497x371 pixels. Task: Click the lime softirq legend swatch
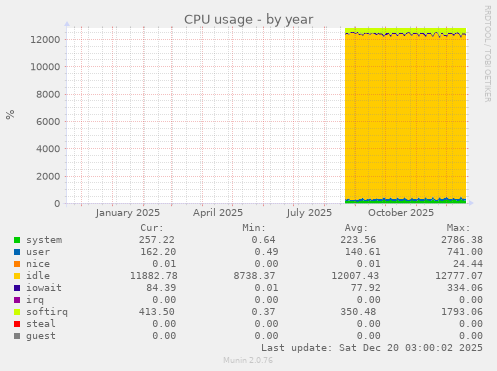(17, 312)
